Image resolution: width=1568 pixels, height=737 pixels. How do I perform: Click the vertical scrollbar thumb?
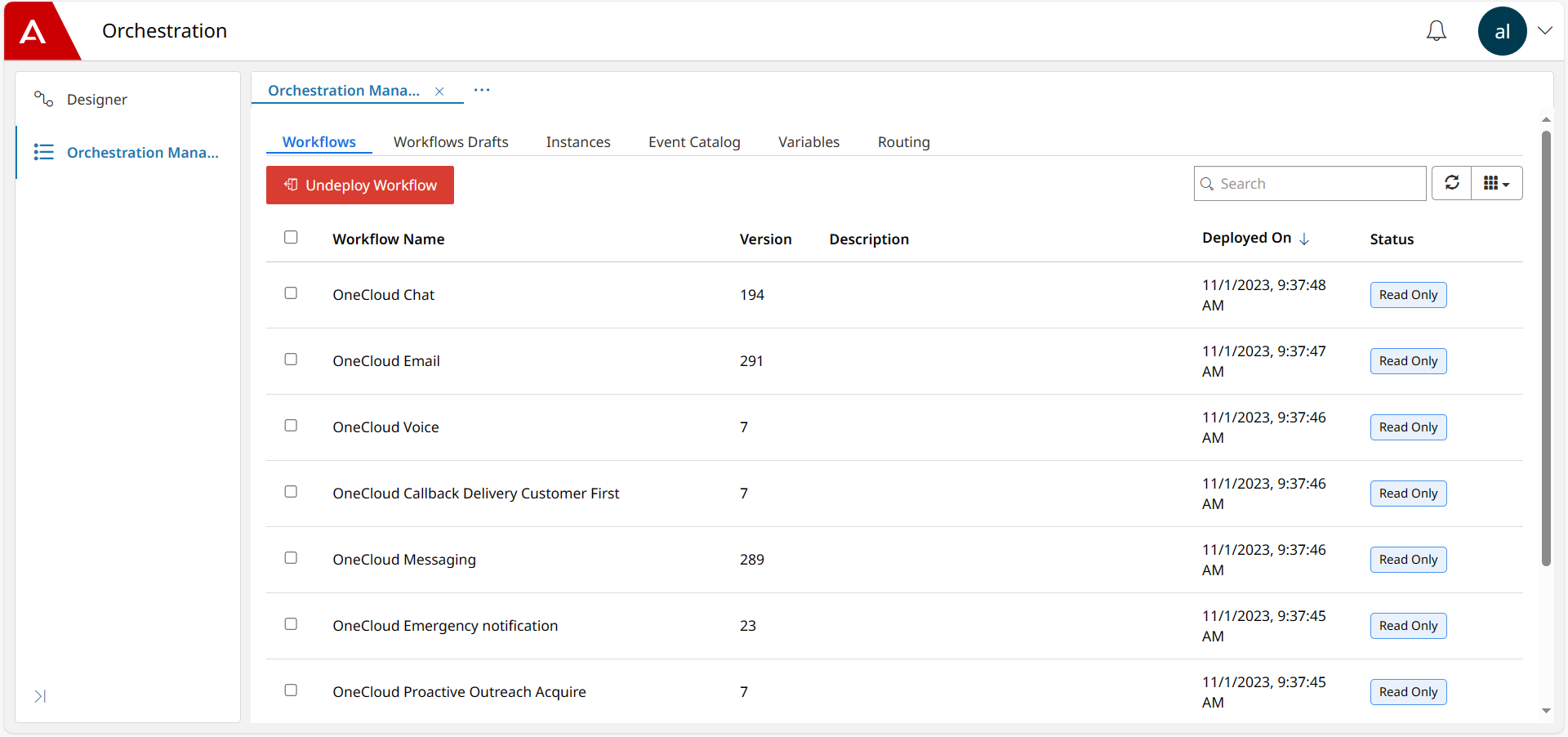coord(1546,348)
